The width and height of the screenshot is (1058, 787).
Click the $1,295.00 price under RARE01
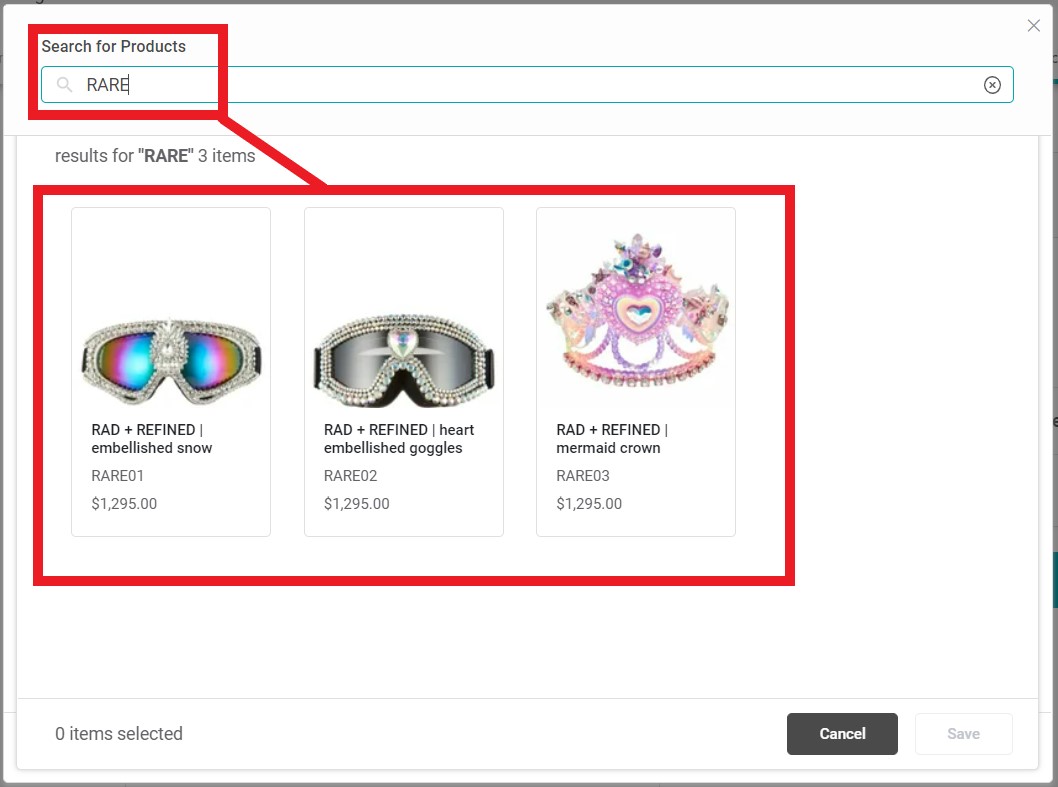pos(124,504)
